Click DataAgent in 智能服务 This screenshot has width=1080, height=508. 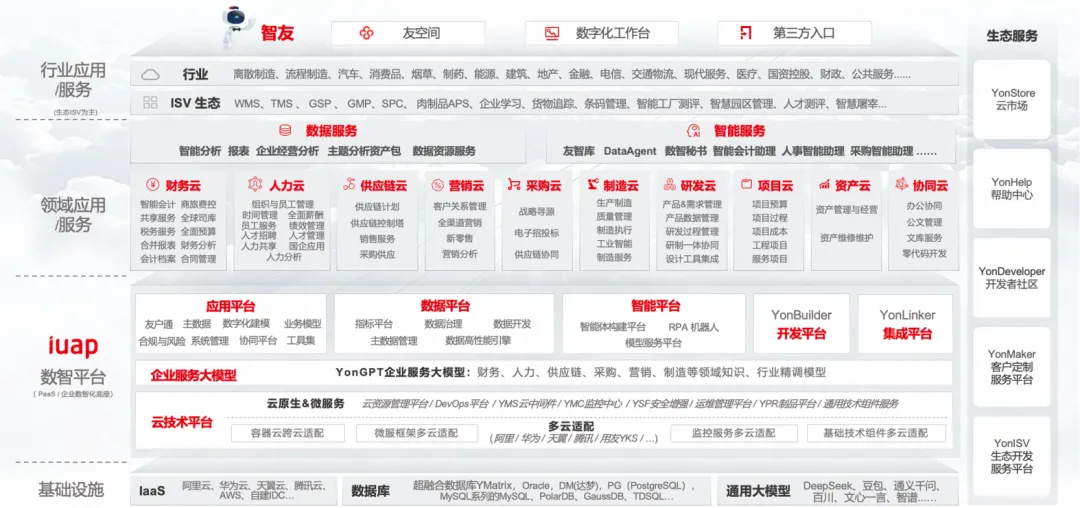[x=630, y=151]
